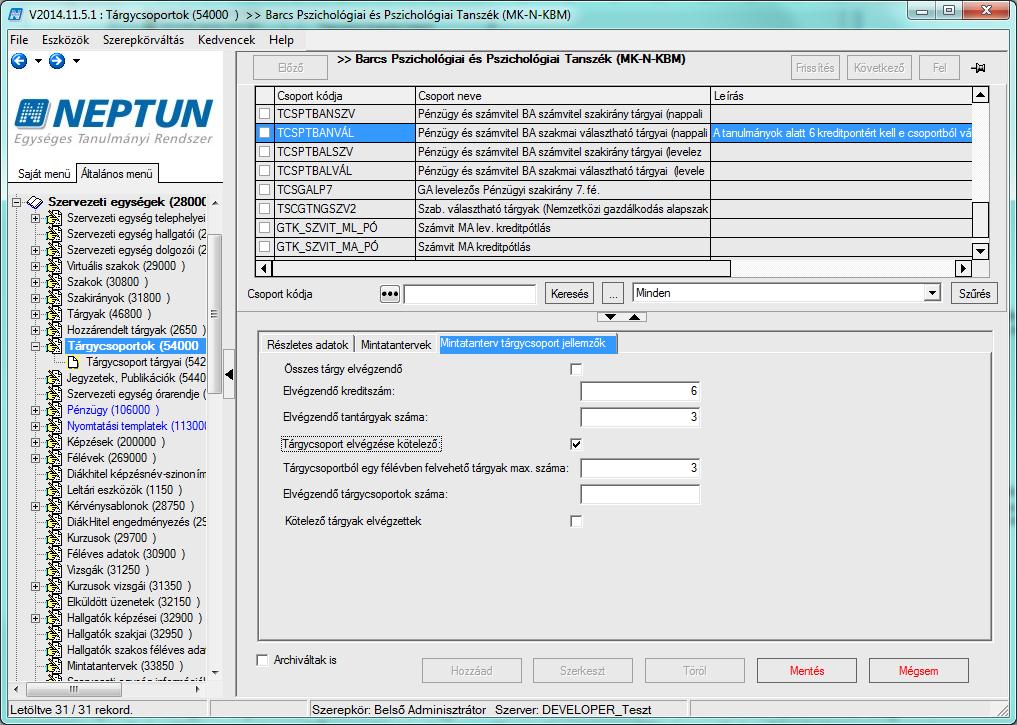Click the up arrow splitter below search
Image resolution: width=1017 pixels, height=725 pixels.
(x=634, y=317)
